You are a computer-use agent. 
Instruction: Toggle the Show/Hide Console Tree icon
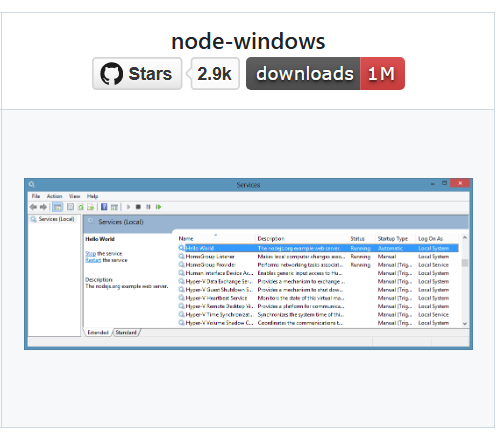(x=58, y=207)
